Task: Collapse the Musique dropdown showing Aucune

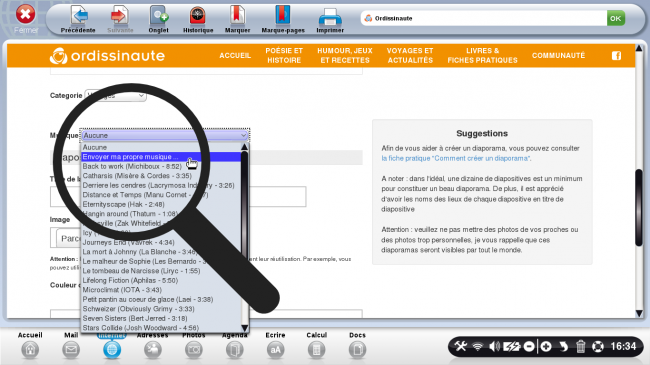Action: coord(165,136)
